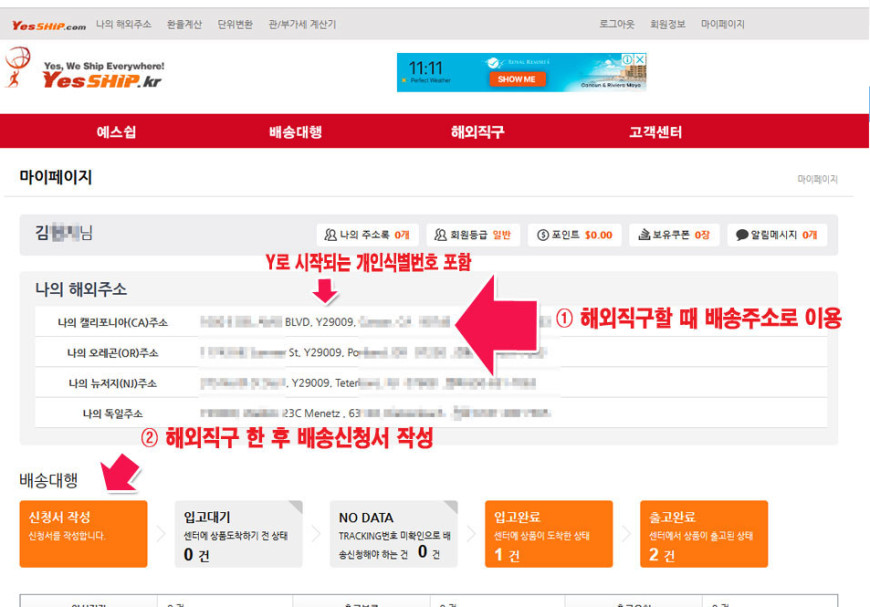Open 보유쿠폰 0장 button
870x607 pixels.
674,235
